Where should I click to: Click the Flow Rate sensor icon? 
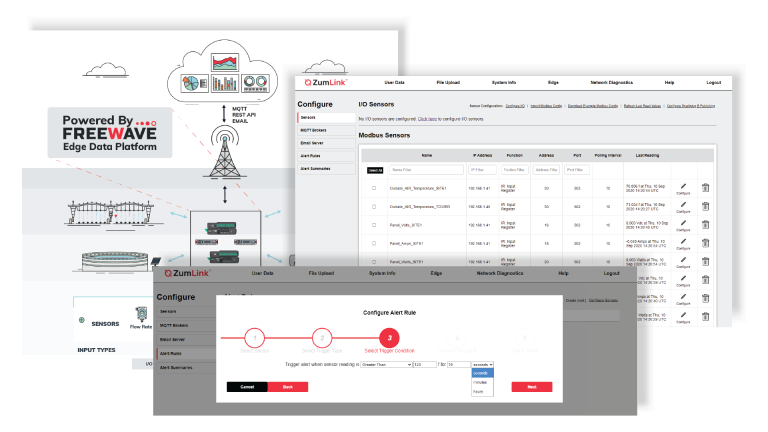[x=142, y=313]
